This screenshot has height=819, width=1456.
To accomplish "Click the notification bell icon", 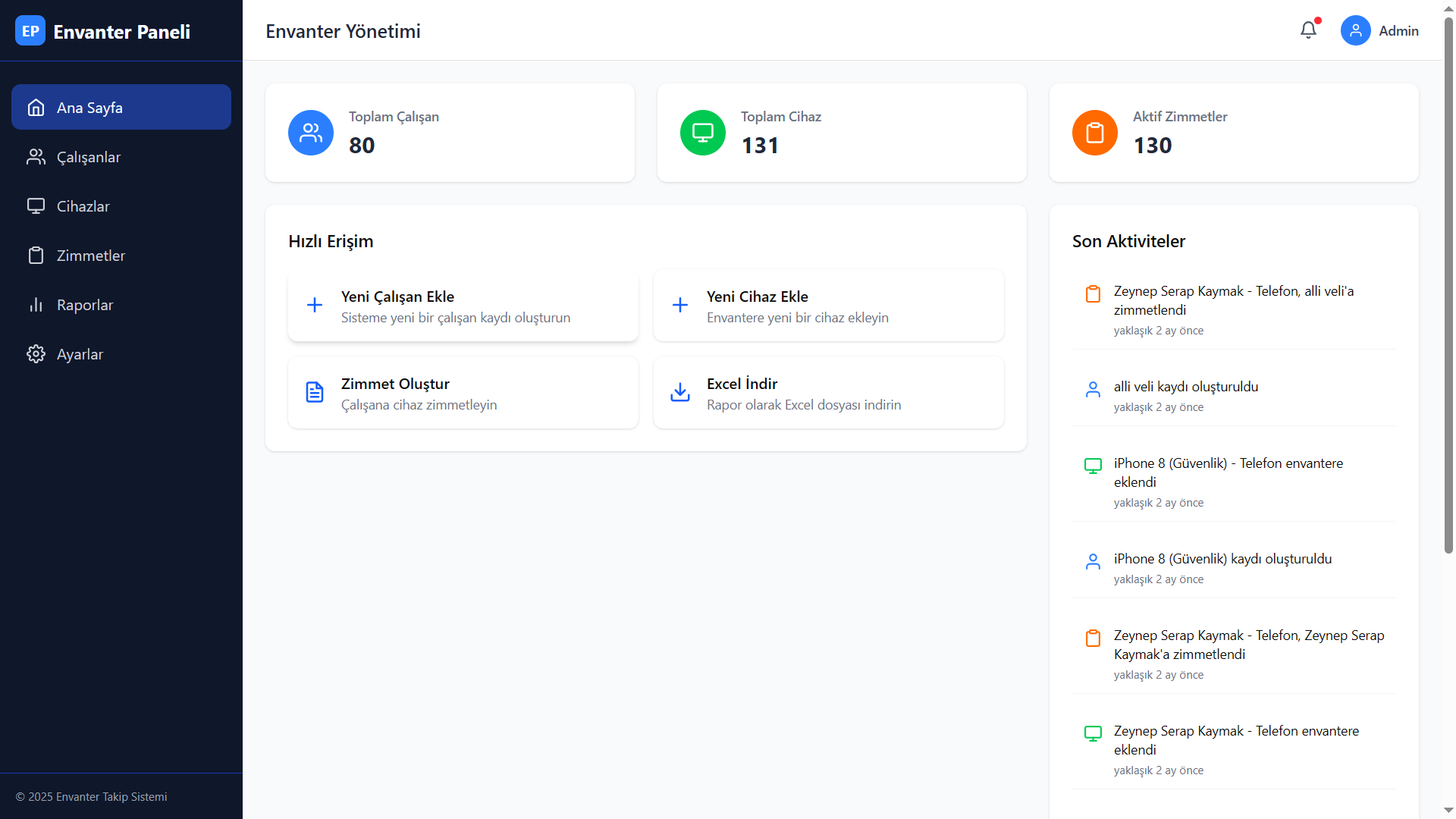I will [1308, 30].
